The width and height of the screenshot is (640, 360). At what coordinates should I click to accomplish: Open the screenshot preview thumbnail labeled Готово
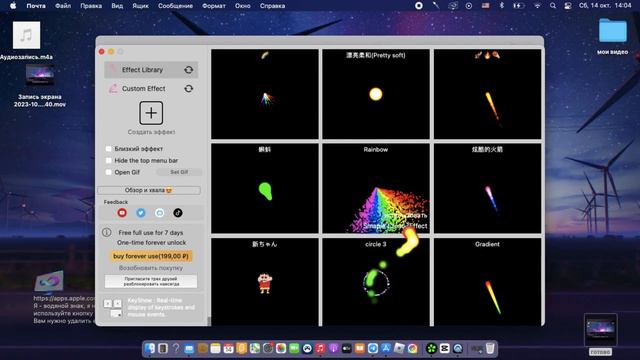click(600, 330)
